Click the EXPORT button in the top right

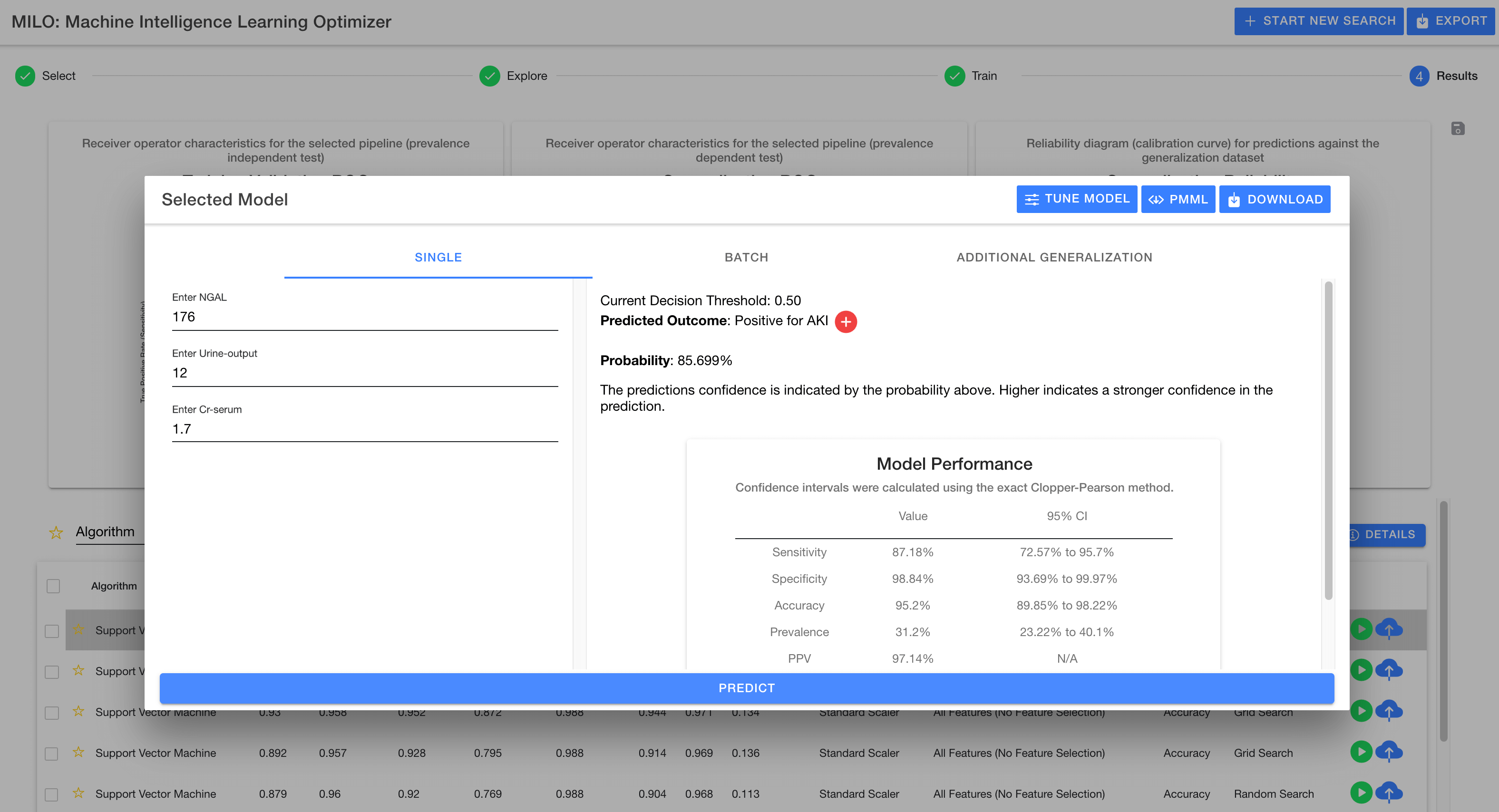(1450, 19)
